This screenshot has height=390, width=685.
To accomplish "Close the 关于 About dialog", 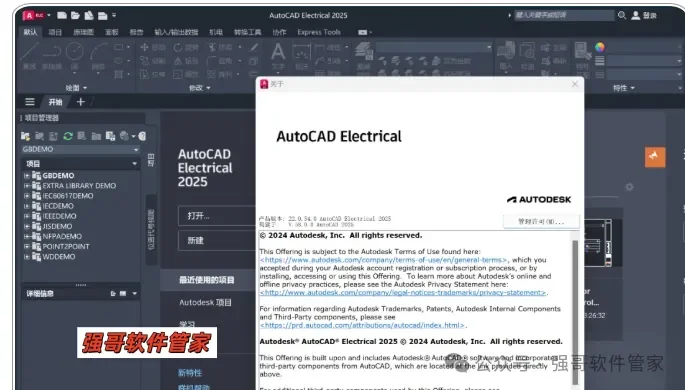I will (575, 84).
